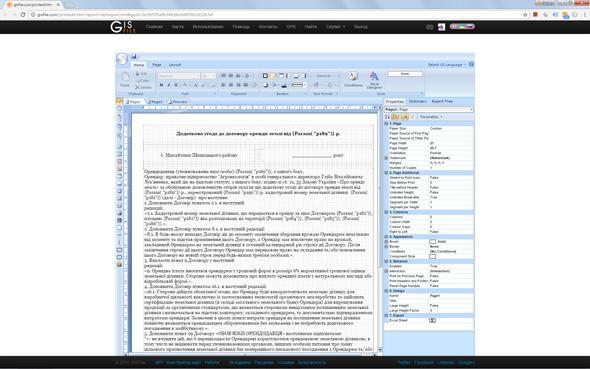The width and height of the screenshot is (590, 369).
Task: Click the round application menu button
Action: [122, 59]
